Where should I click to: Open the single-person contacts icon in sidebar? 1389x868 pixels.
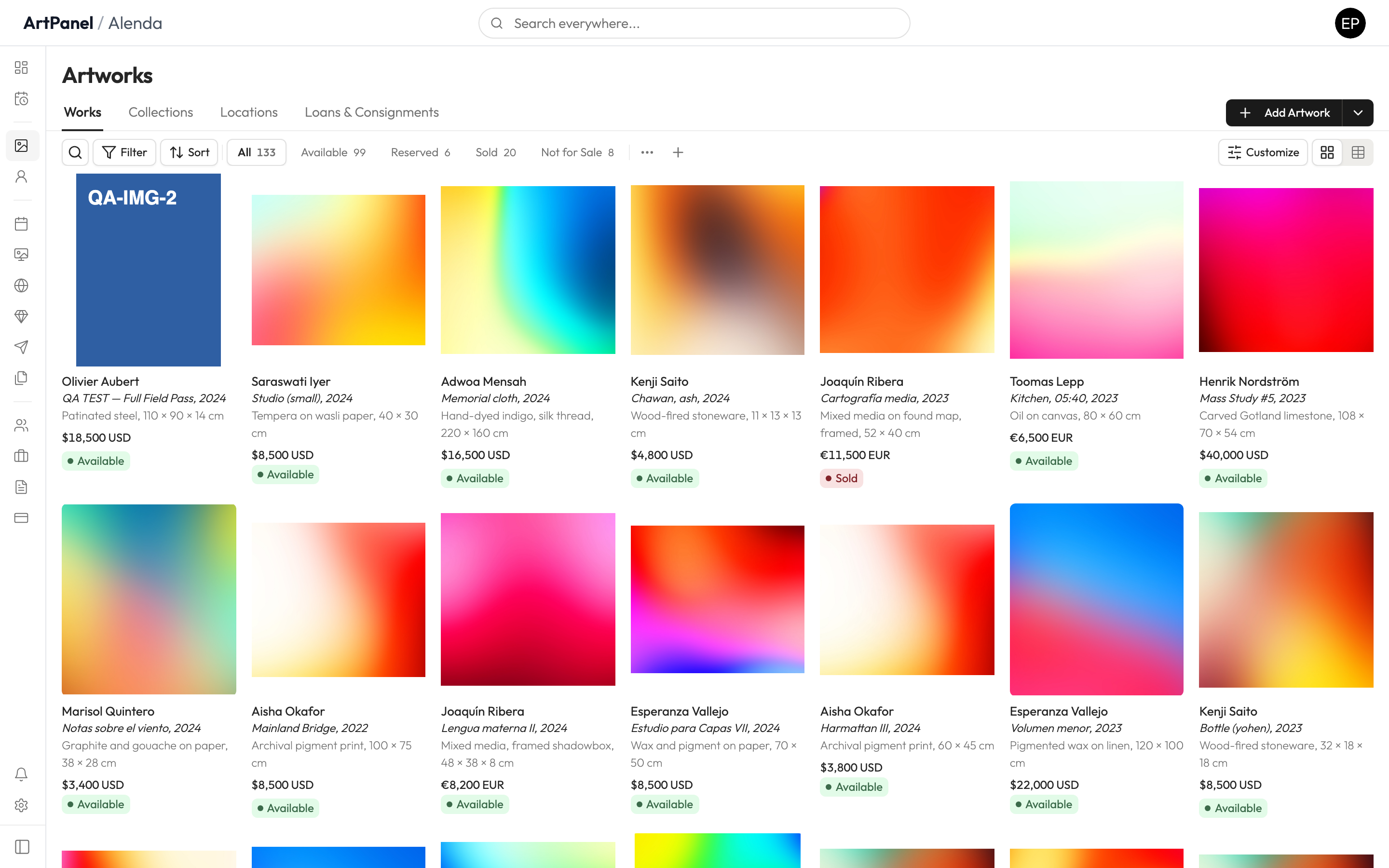[x=21, y=177]
